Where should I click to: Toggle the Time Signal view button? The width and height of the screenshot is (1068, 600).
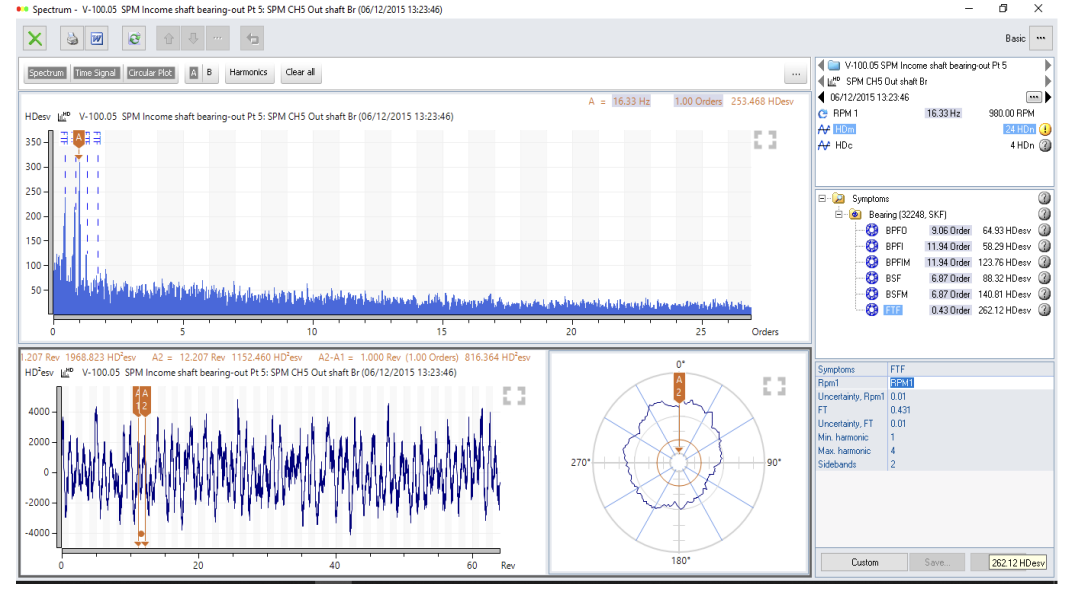tap(96, 73)
